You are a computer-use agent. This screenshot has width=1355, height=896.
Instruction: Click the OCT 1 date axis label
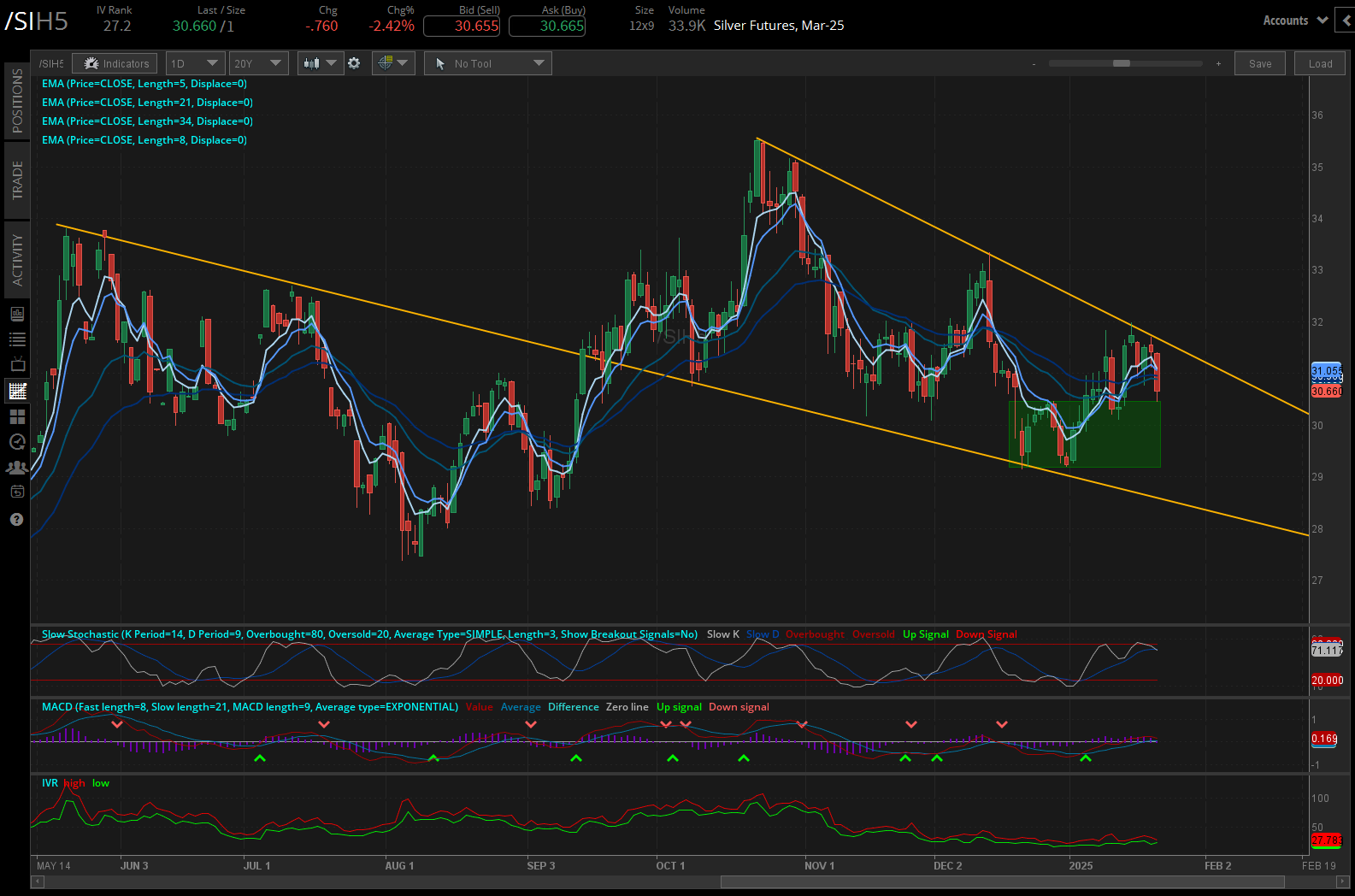[670, 866]
